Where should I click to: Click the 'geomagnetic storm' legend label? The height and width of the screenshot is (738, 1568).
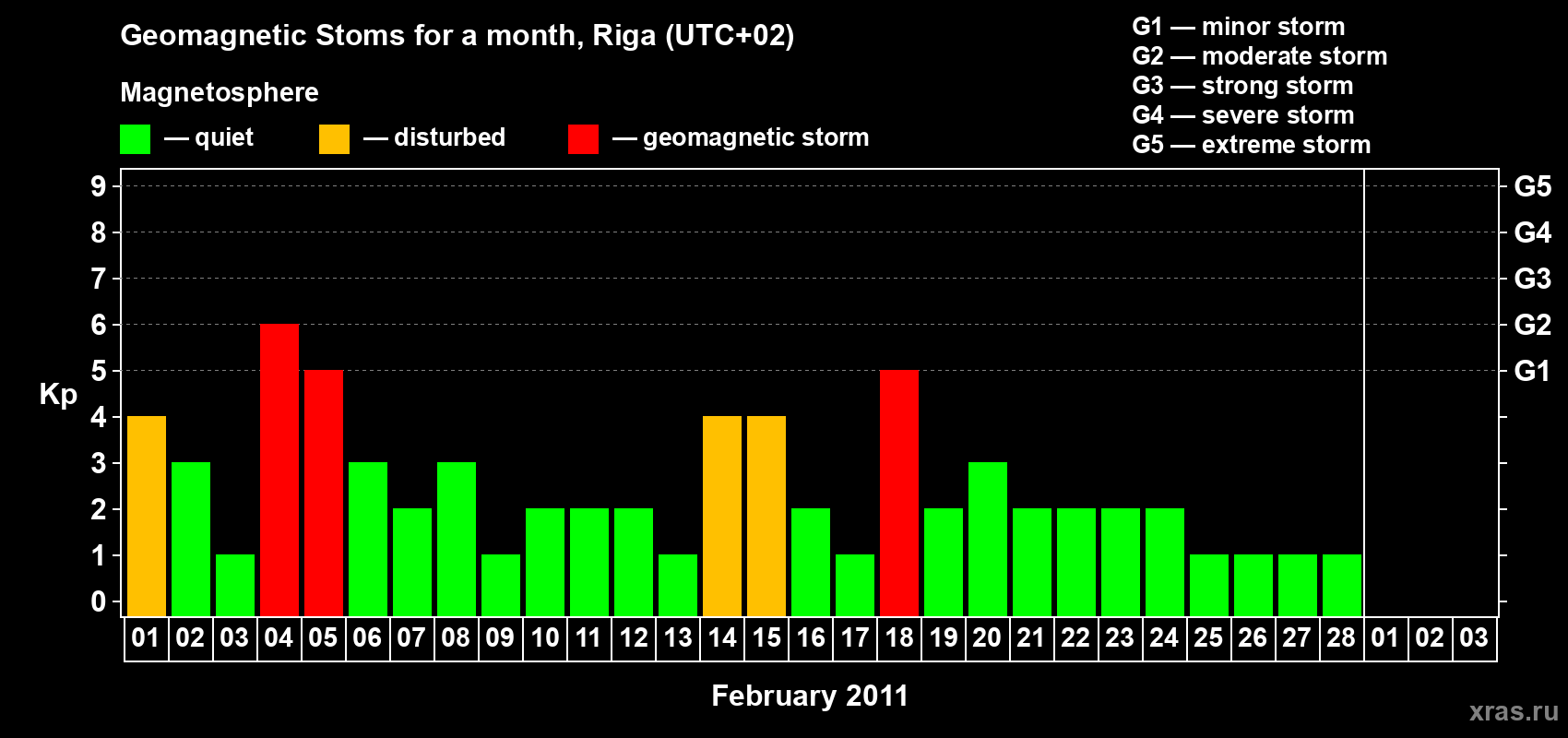coord(756,137)
